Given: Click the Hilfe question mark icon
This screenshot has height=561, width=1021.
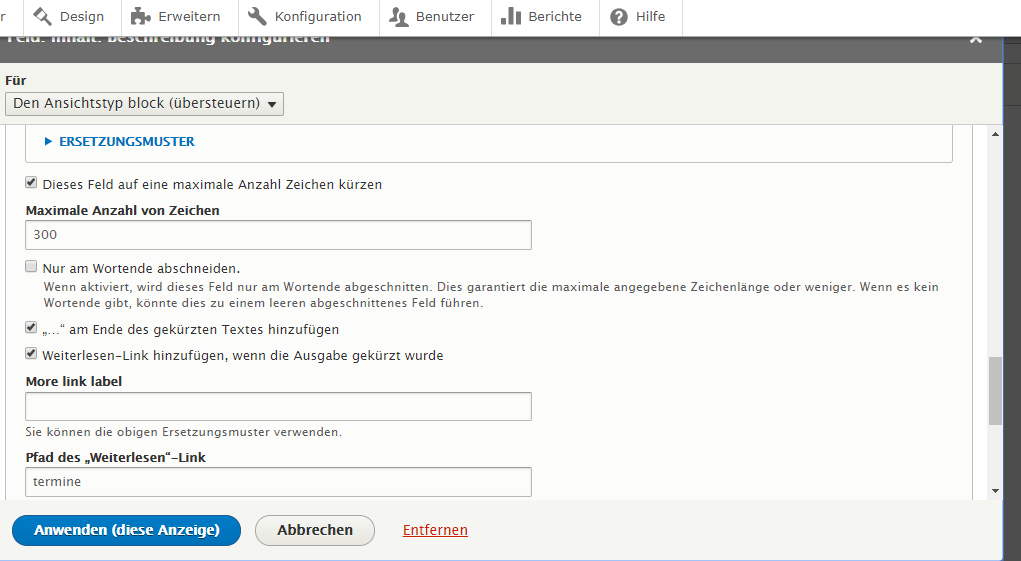Looking at the screenshot, I should (x=619, y=16).
